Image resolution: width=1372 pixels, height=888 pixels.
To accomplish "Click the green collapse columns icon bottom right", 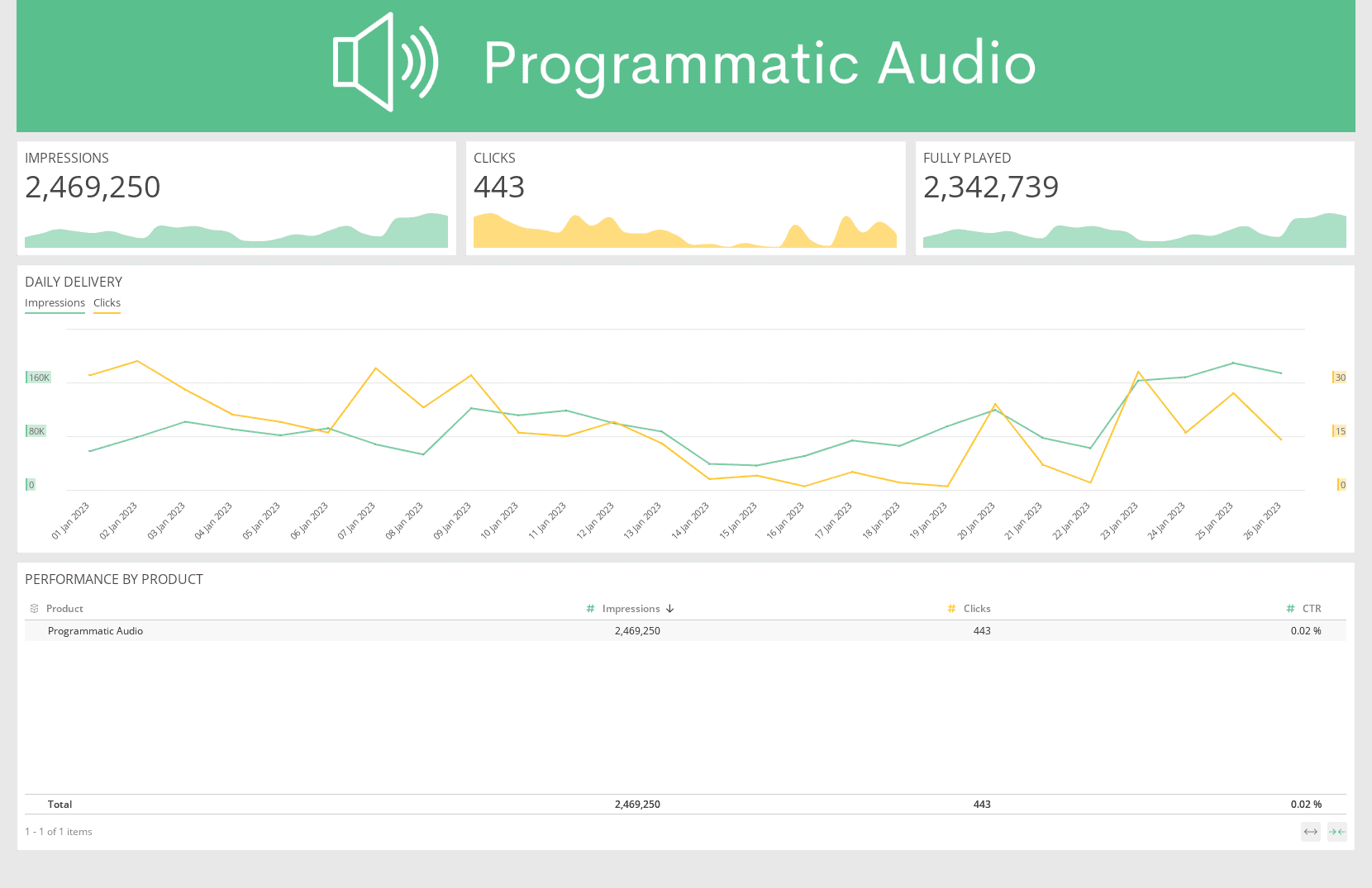I will coord(1337,832).
